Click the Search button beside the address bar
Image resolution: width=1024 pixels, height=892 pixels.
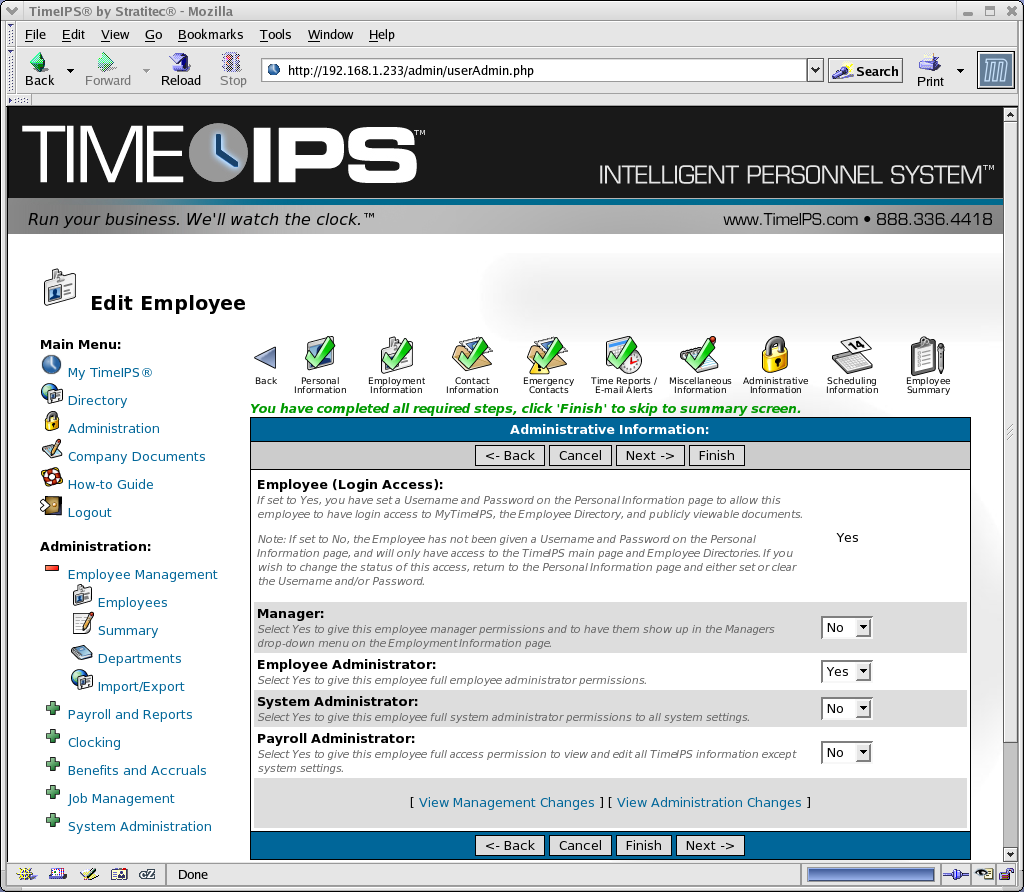[x=865, y=71]
